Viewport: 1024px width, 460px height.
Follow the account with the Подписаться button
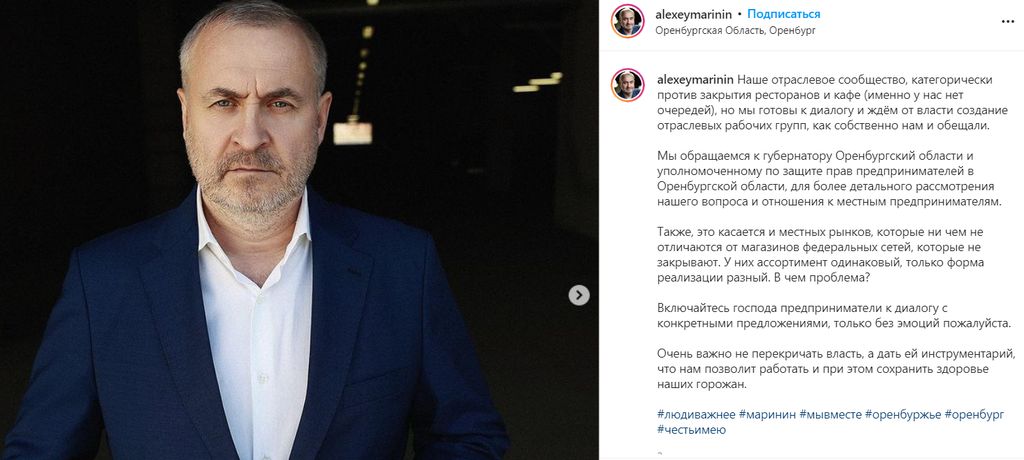coord(784,14)
